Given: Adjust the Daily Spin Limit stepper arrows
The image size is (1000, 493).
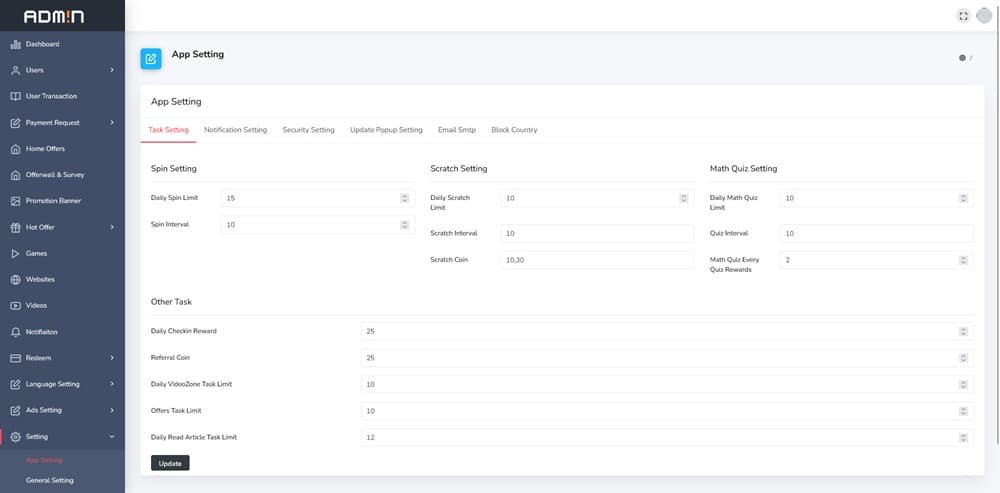Looking at the screenshot, I should (x=404, y=198).
